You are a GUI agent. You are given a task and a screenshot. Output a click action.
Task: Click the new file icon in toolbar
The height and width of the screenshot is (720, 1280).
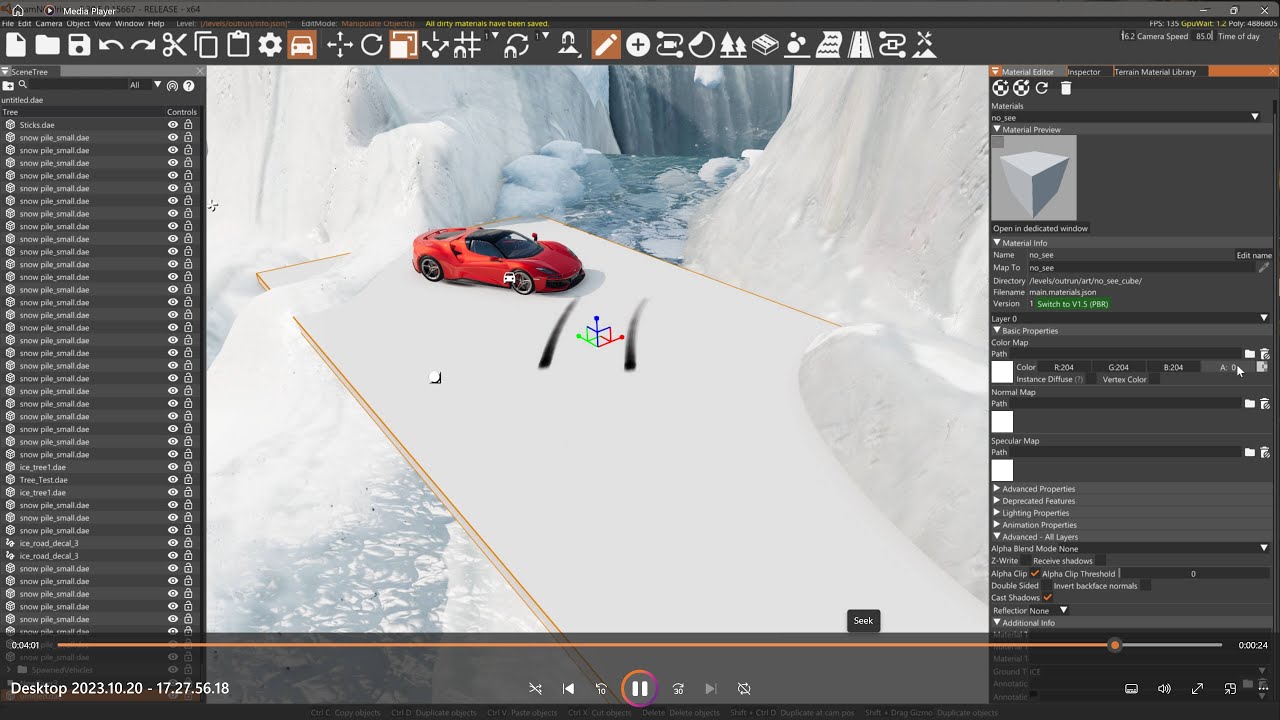[16, 45]
